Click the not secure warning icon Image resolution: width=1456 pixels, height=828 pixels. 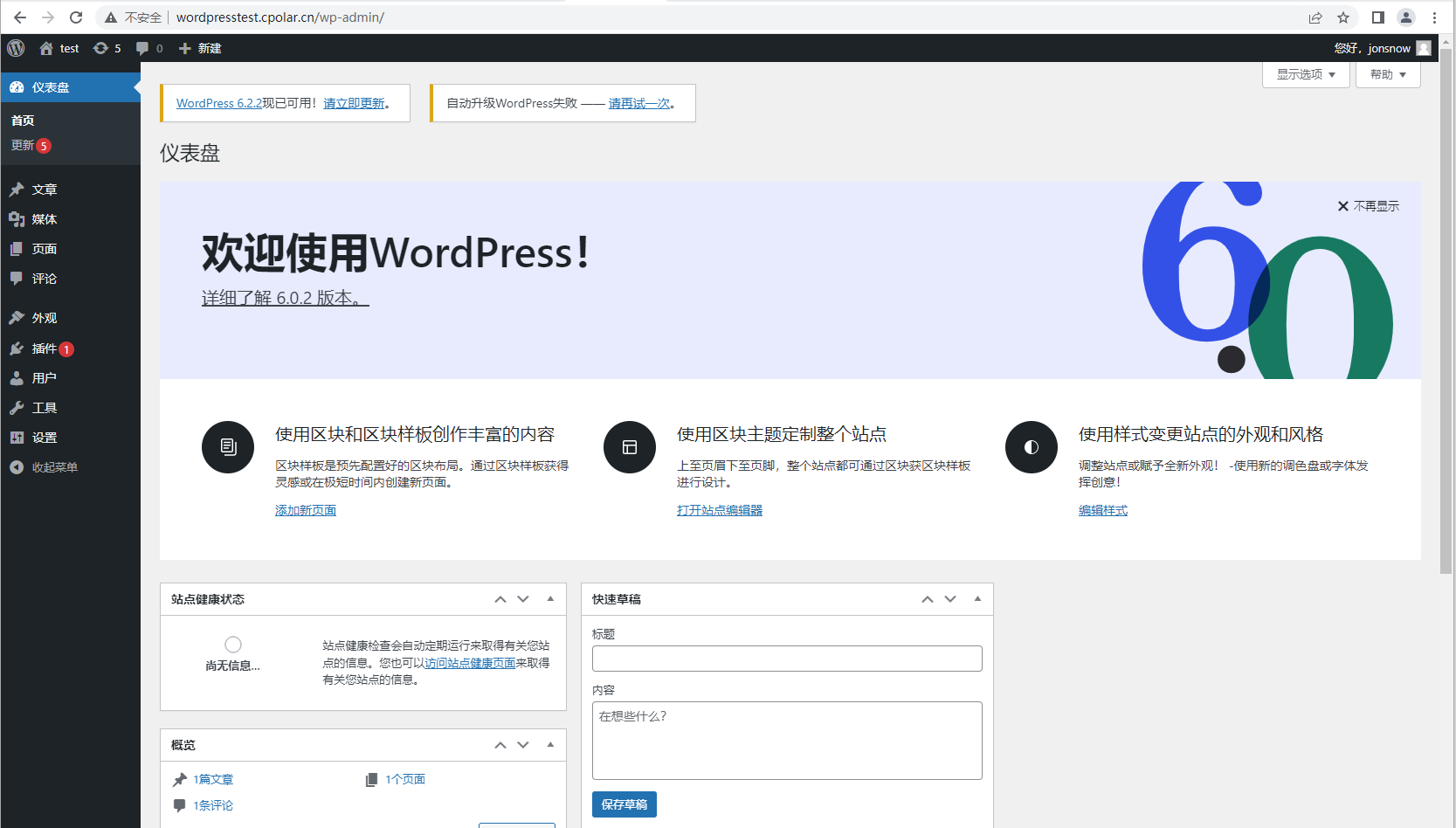[x=111, y=17]
